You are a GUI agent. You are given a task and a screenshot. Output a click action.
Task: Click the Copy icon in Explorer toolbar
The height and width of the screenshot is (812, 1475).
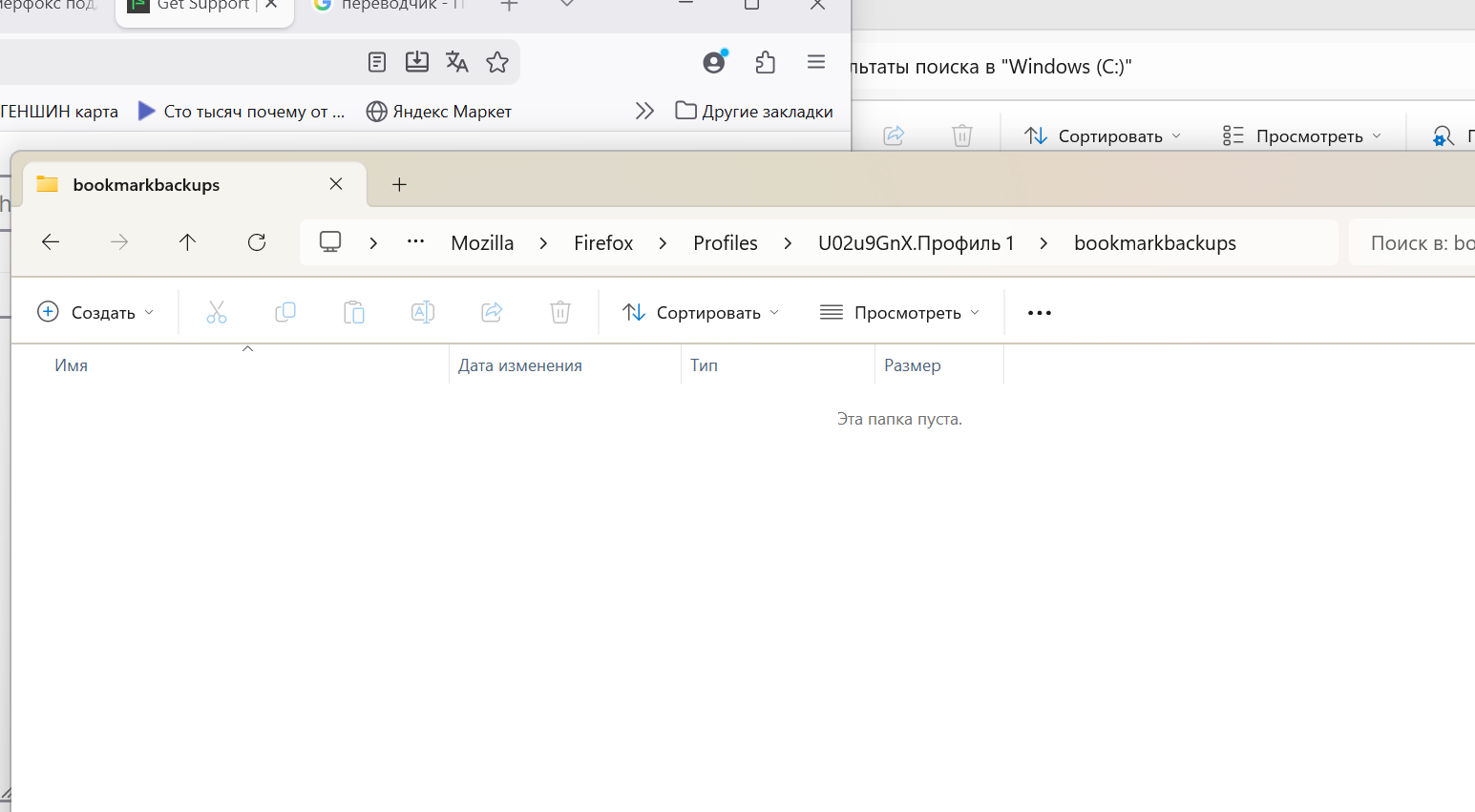pos(285,312)
